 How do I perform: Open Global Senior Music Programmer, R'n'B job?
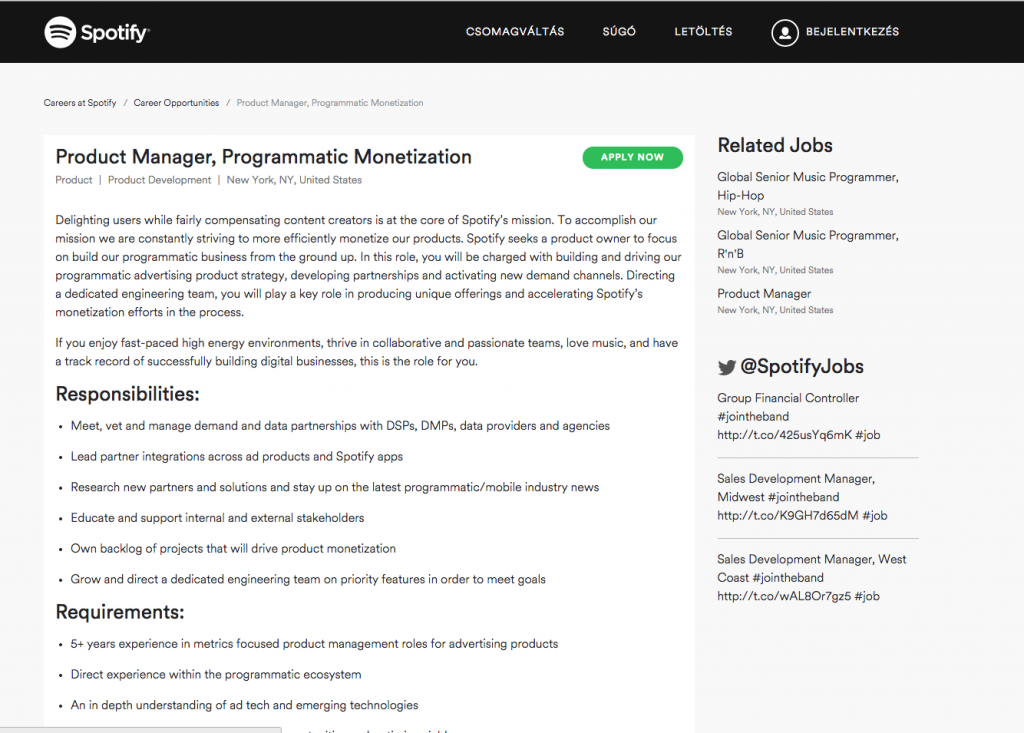pos(808,244)
